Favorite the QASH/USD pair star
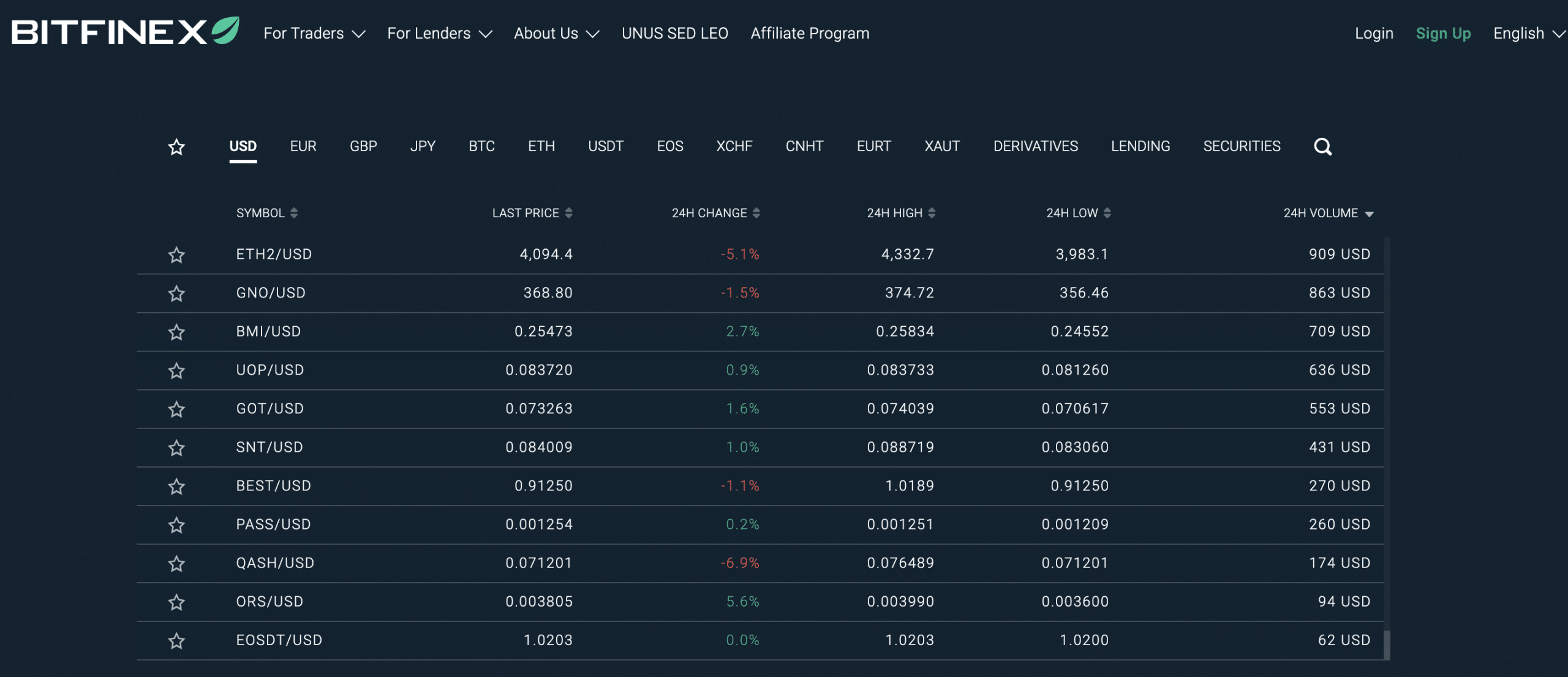 click(x=176, y=563)
